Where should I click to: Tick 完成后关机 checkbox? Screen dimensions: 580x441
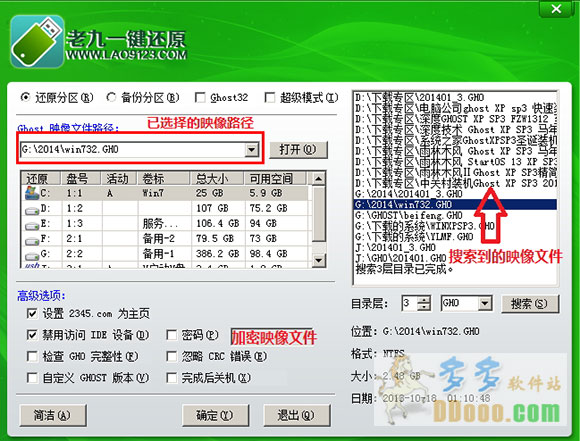[x=171, y=378]
